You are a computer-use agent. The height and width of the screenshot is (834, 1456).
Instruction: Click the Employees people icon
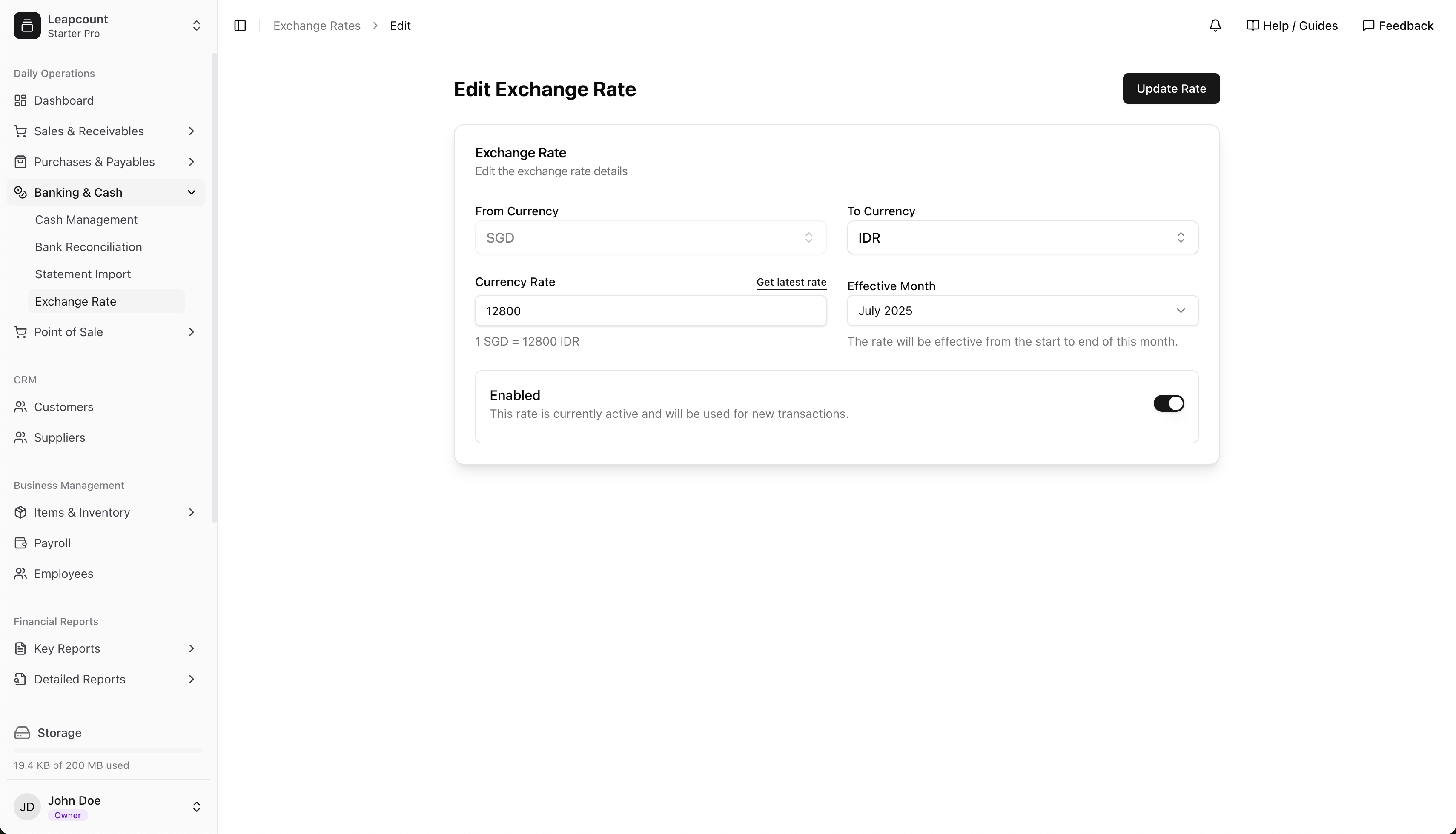click(x=20, y=574)
